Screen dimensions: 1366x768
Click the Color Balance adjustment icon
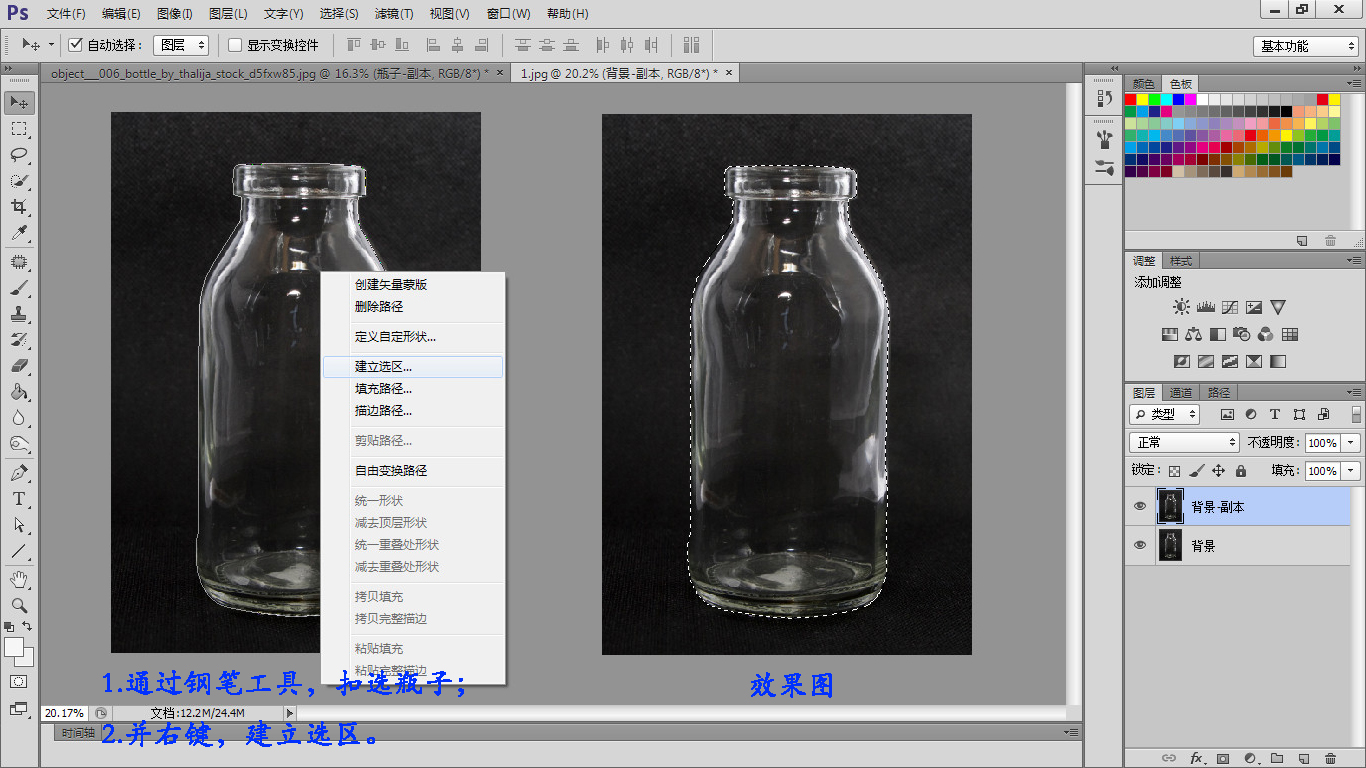click(1194, 334)
